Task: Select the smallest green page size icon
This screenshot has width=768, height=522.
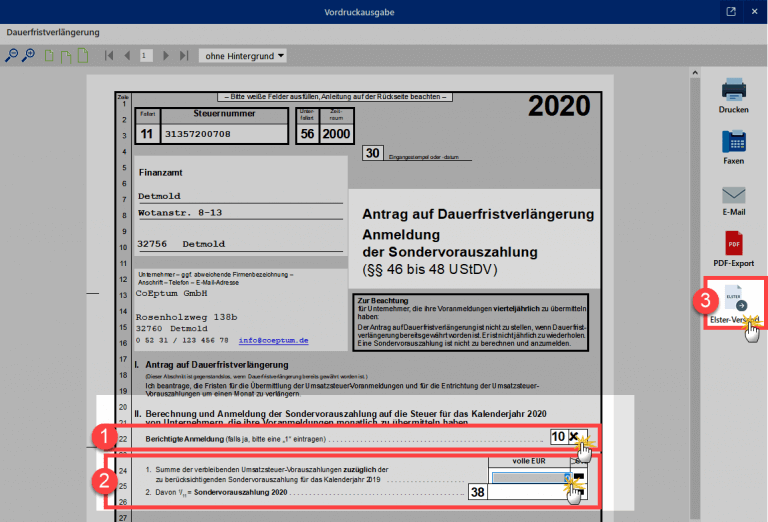Action: 49,56
